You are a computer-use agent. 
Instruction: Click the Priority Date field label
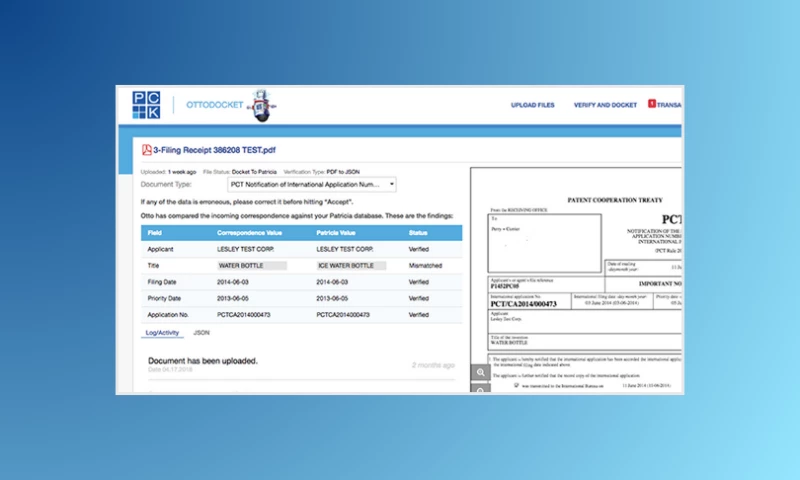(164, 298)
